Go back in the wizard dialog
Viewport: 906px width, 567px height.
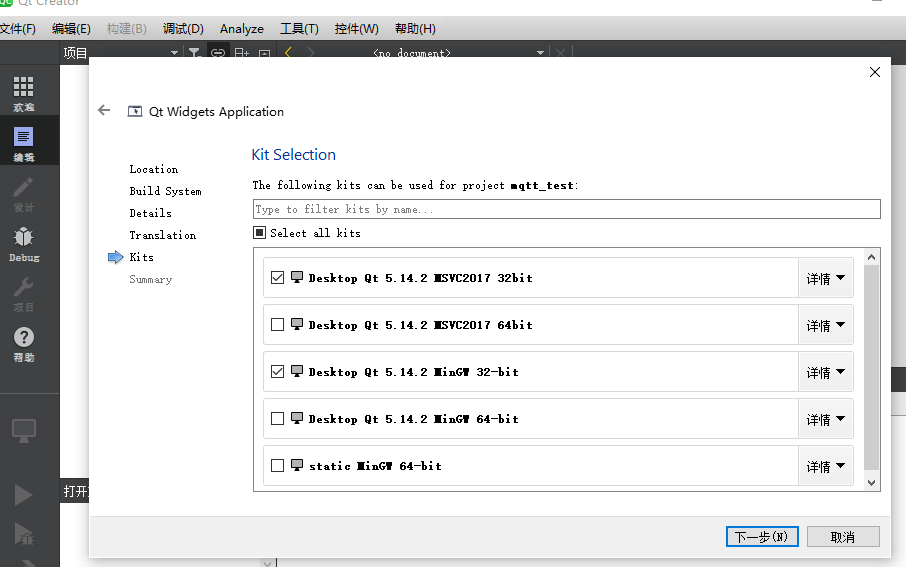104,110
